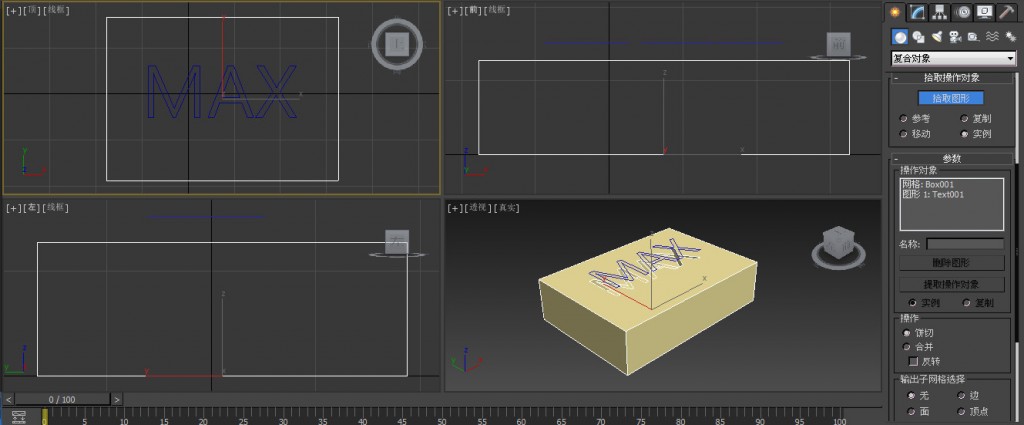Open top viewport [线框] shading menu
The height and width of the screenshot is (425, 1024).
(x=56, y=10)
